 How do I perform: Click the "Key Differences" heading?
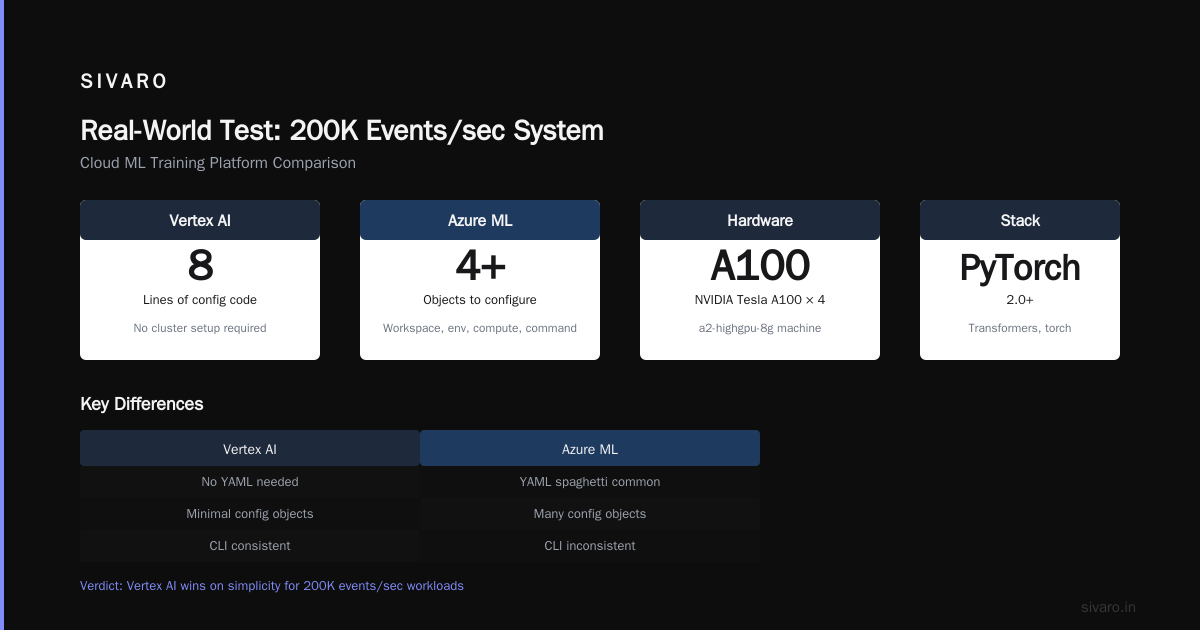[142, 404]
